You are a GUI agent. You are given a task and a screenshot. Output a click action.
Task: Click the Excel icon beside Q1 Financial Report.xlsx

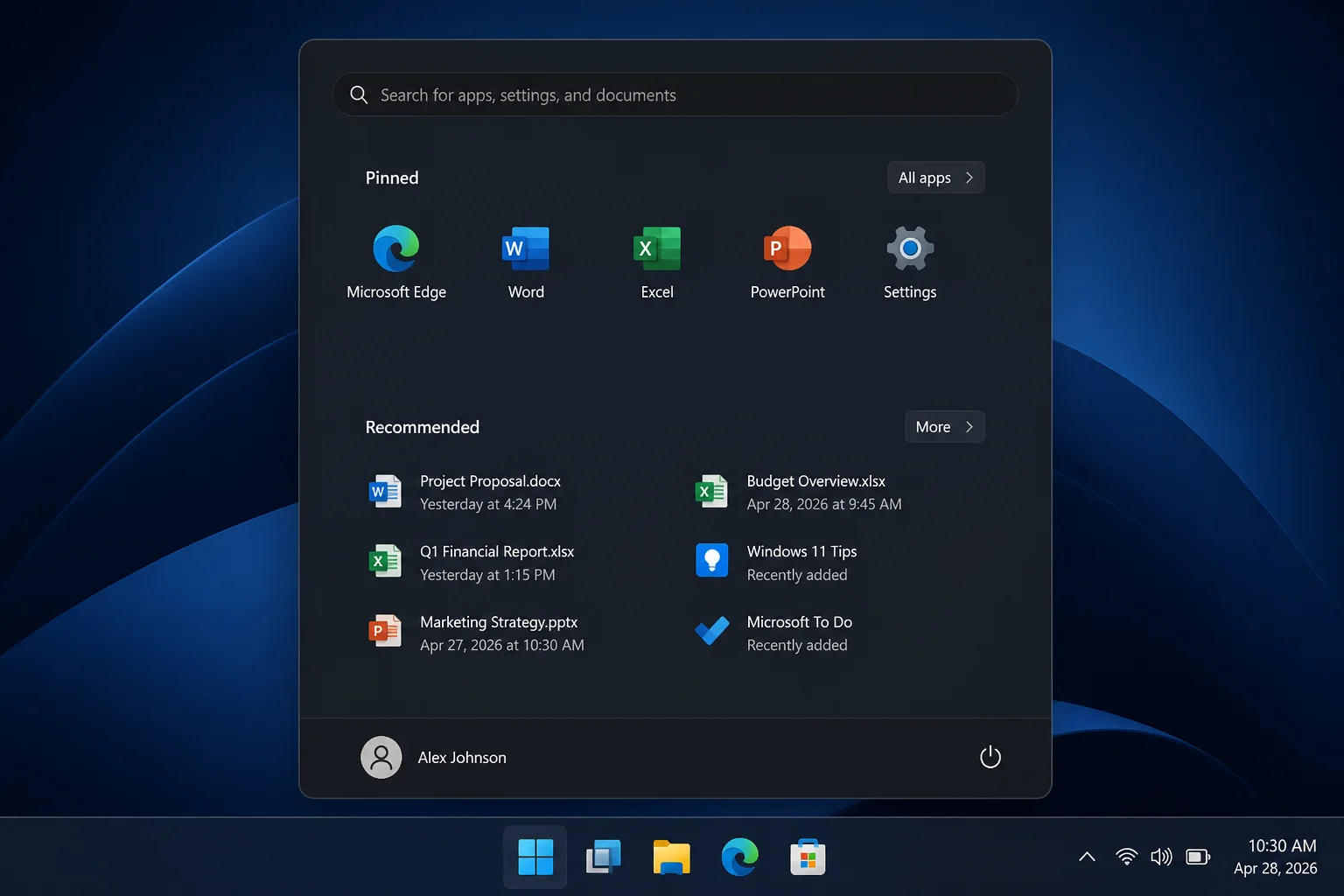click(x=385, y=562)
